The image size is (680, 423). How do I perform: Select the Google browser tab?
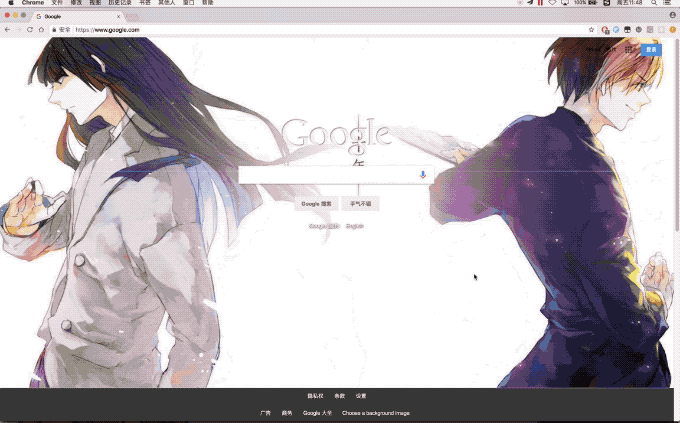click(x=76, y=16)
